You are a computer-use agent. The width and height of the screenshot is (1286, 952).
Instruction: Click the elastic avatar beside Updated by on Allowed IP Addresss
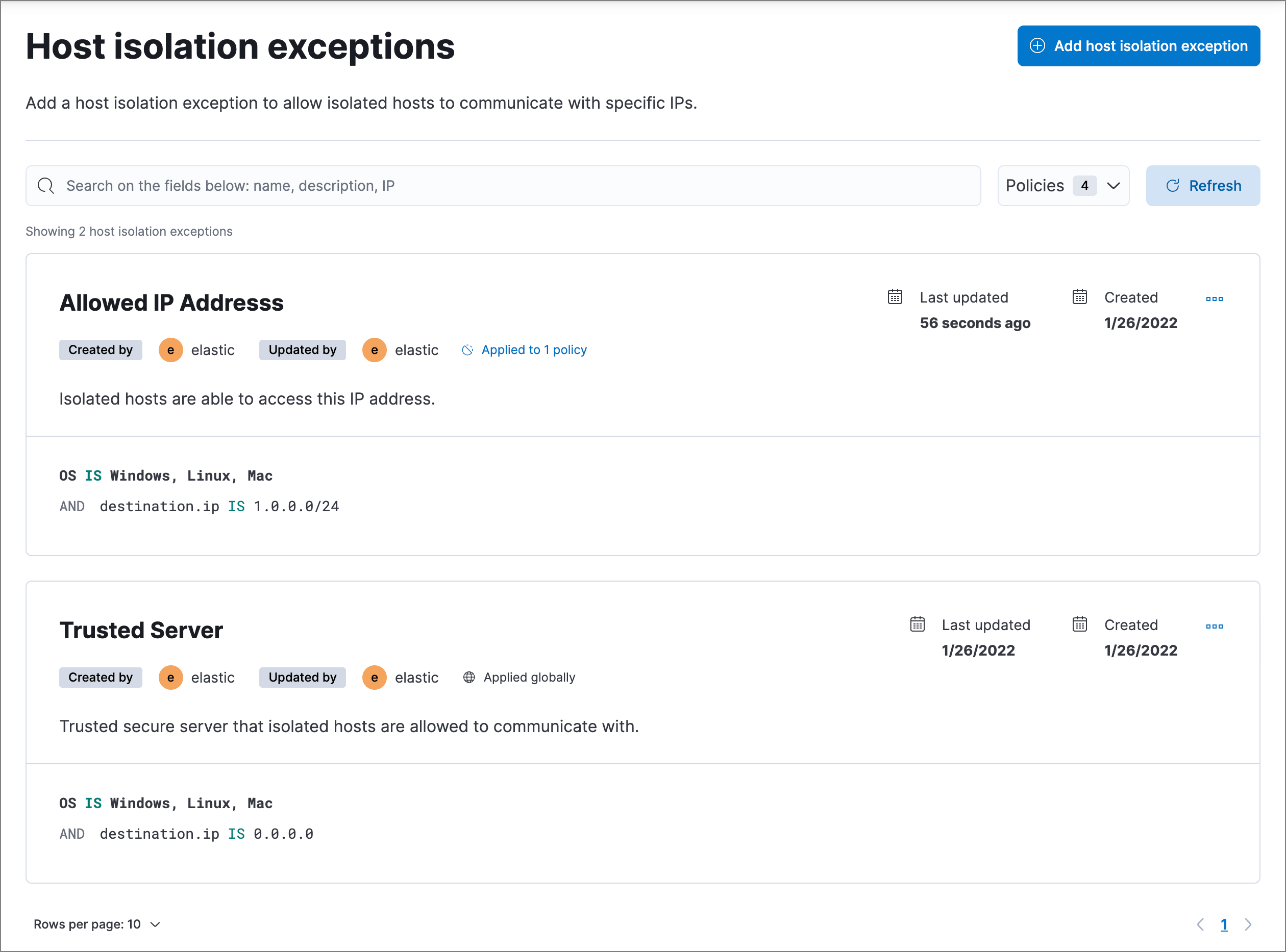[x=374, y=349]
